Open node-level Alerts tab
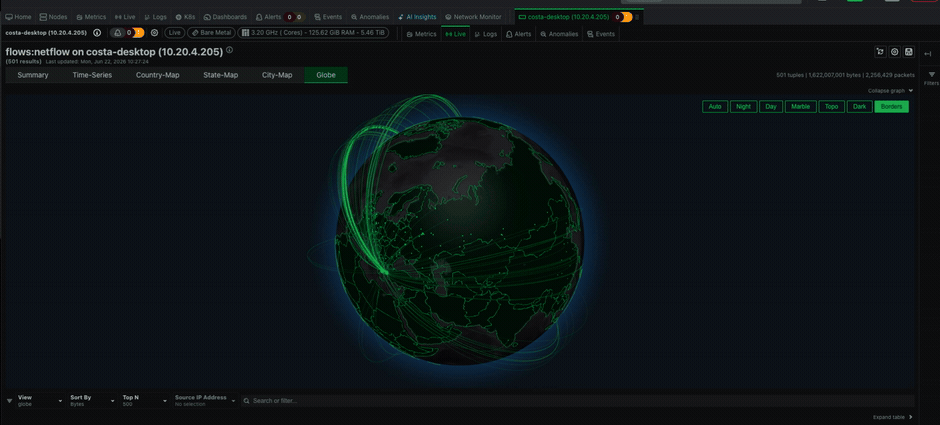The image size is (940, 425). coord(519,34)
